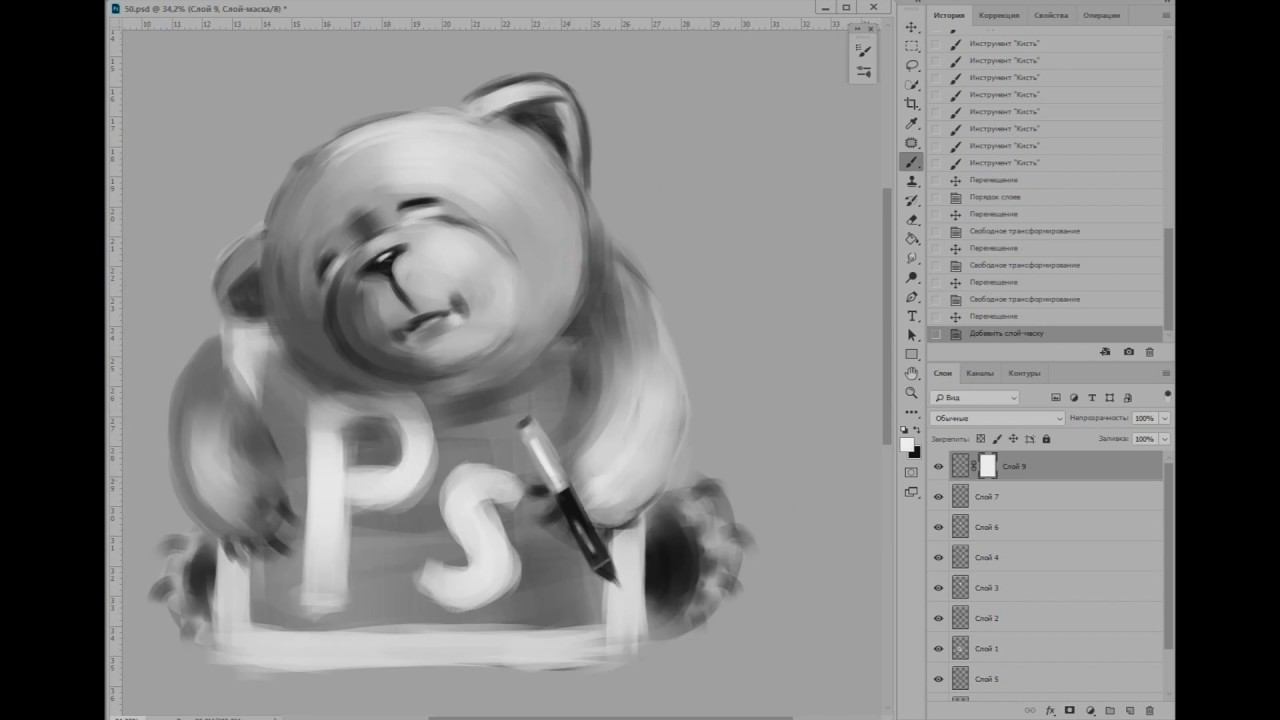Add layer style fx button
Image resolution: width=1280 pixels, height=720 pixels.
[x=1050, y=711]
